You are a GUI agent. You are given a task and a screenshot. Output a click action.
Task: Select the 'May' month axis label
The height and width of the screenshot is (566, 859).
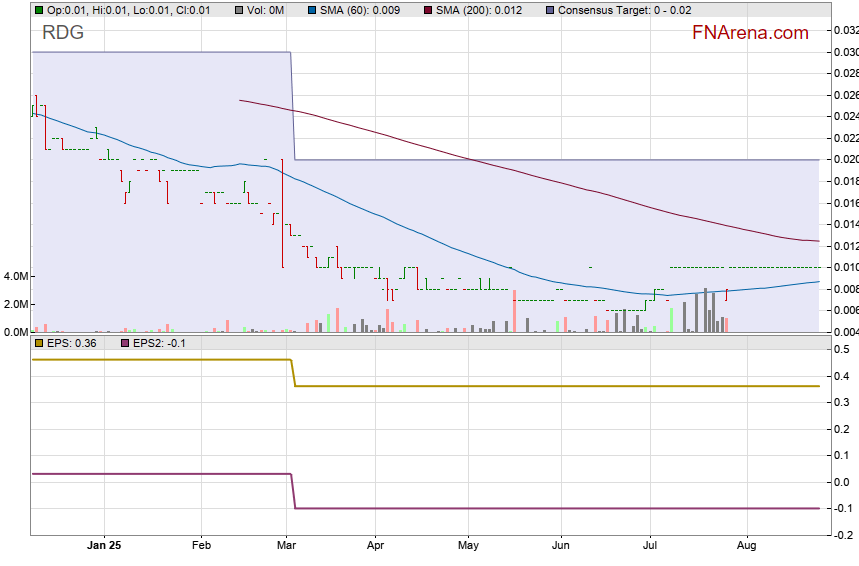coord(468,547)
